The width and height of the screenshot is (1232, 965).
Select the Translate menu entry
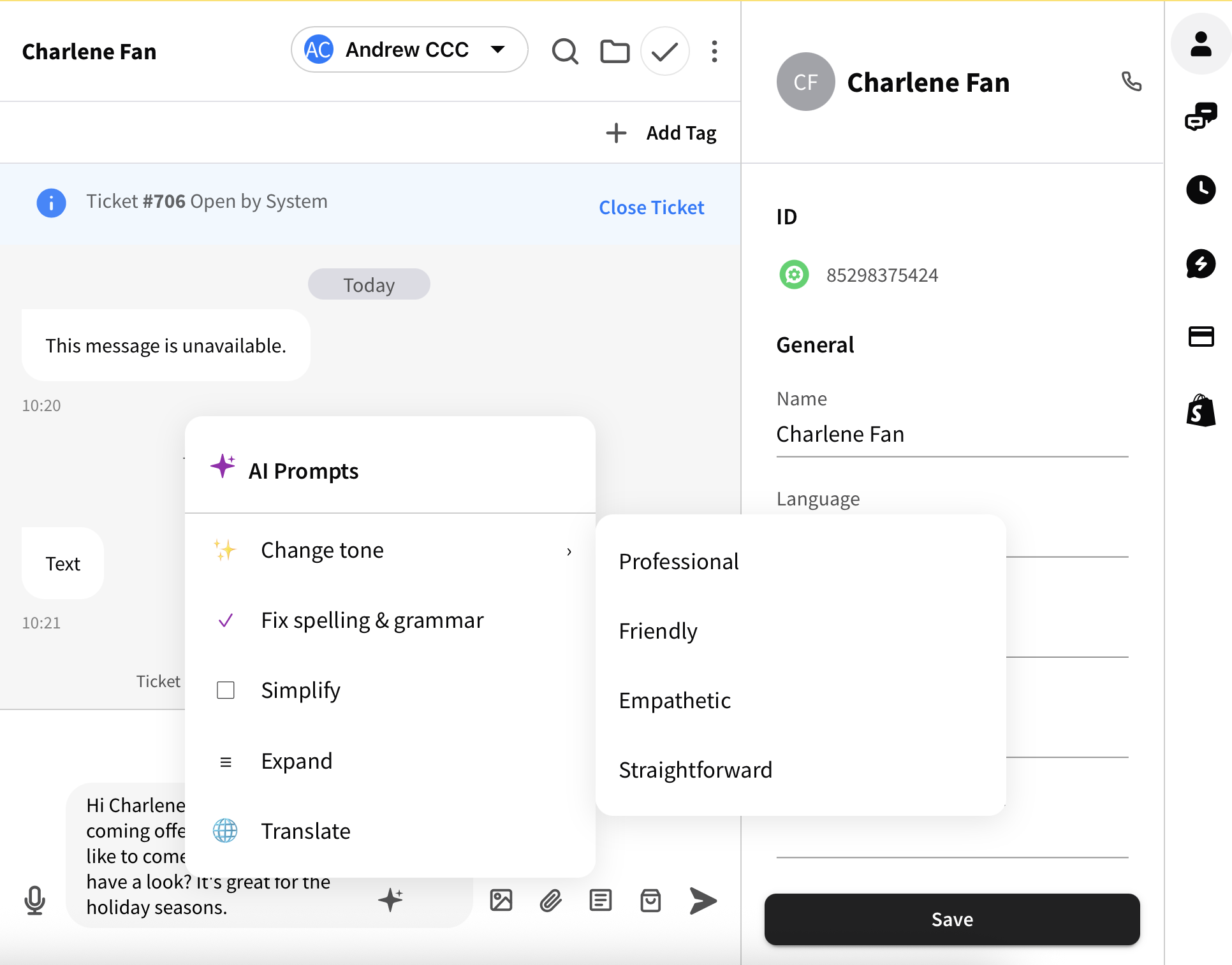[x=305, y=831]
